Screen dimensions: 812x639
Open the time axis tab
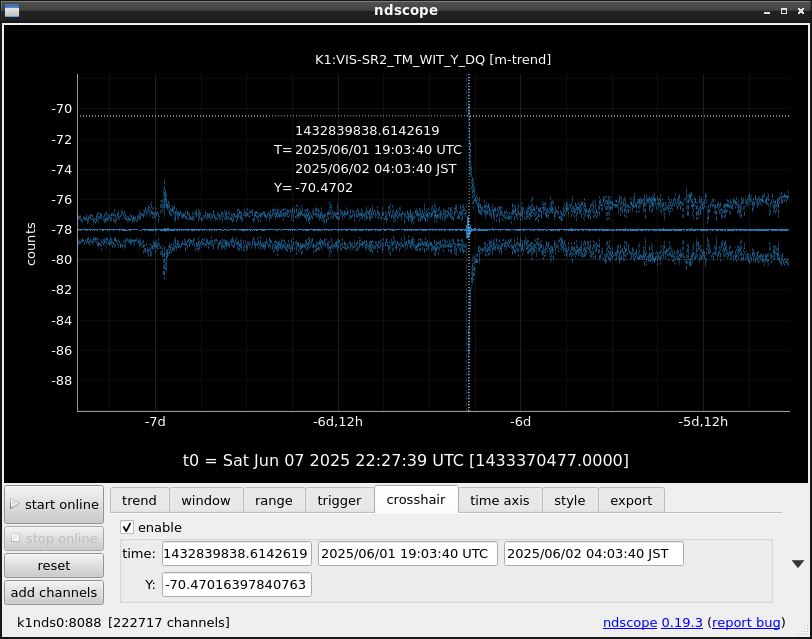[500, 500]
